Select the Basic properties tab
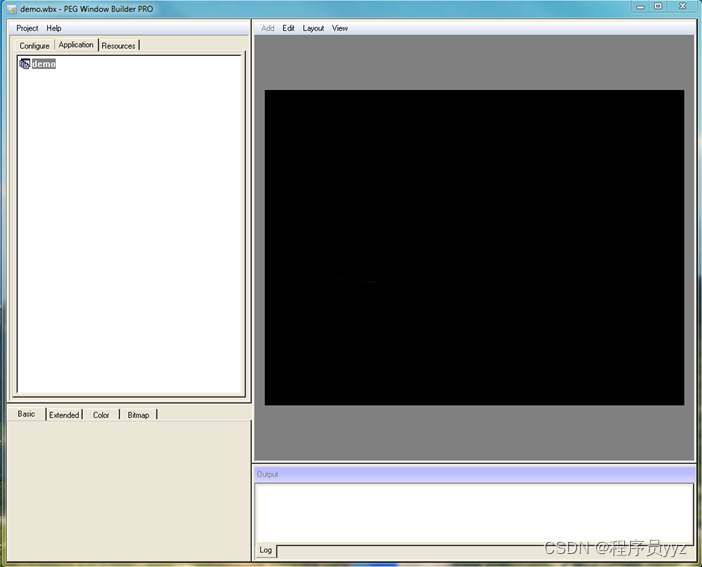Viewport: 702px width, 567px height. (26, 414)
